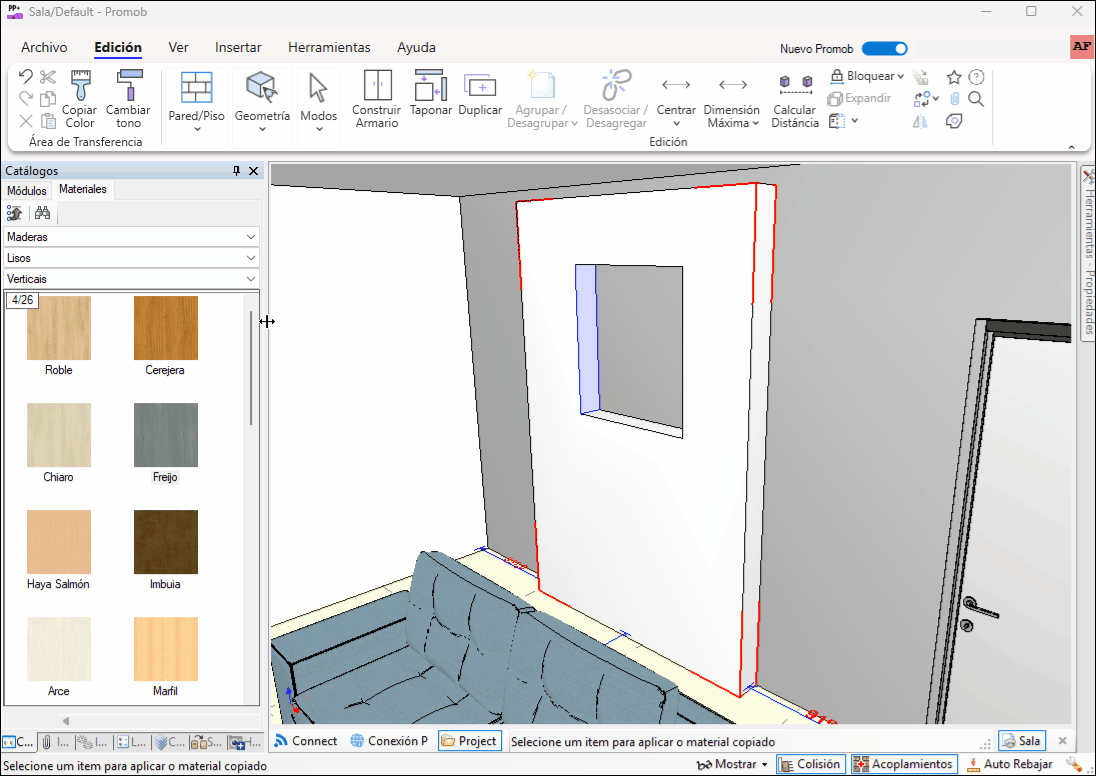Open Calcular Distância tool
Screen dimensions: 1096x776
pyautogui.click(x=795, y=98)
